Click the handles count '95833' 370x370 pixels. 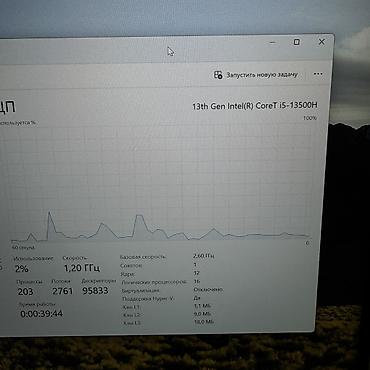tap(95, 290)
